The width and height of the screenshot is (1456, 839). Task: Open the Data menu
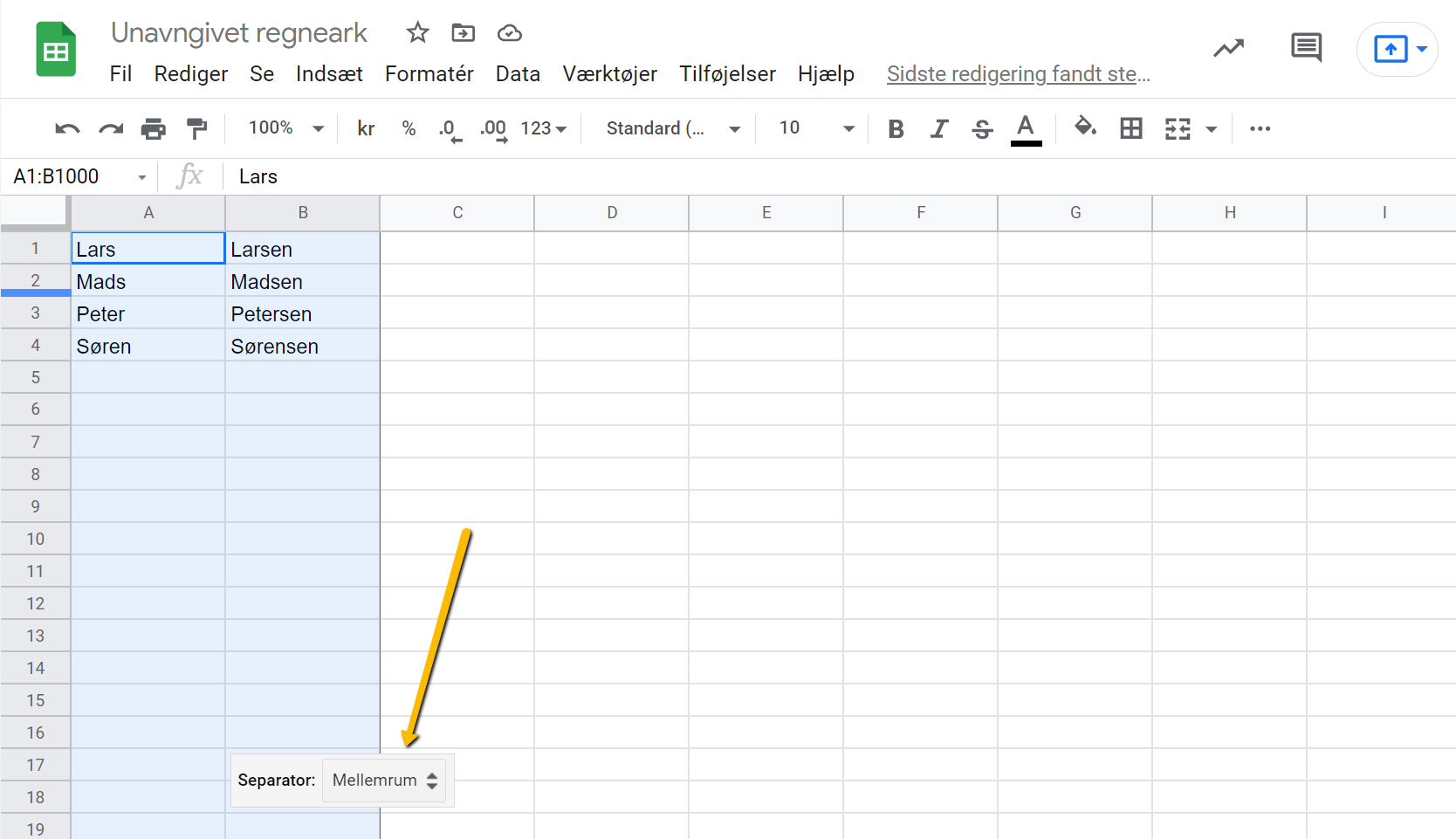tap(517, 73)
